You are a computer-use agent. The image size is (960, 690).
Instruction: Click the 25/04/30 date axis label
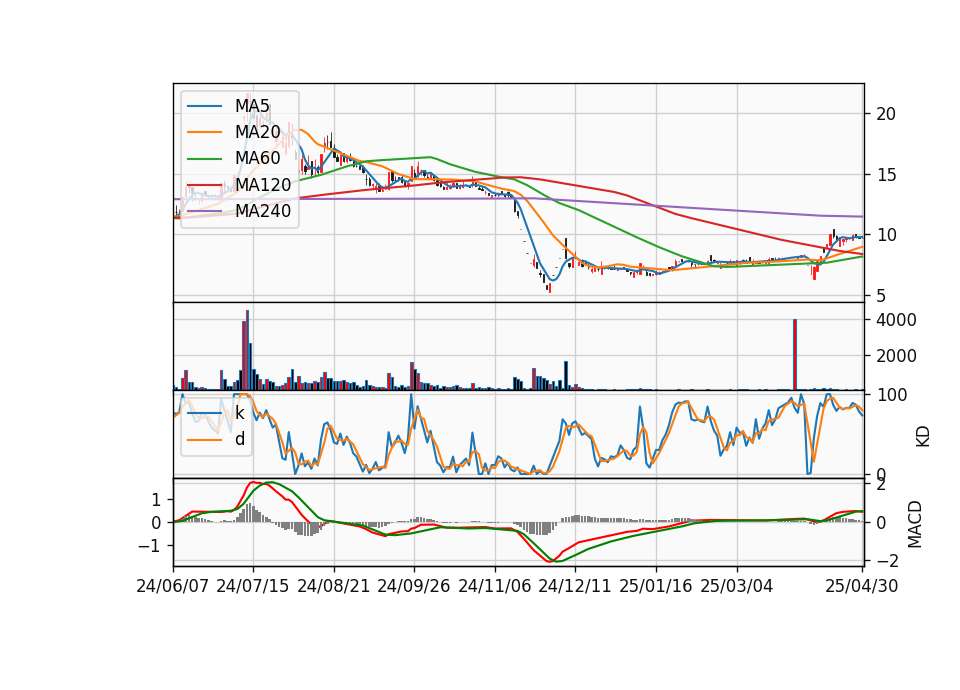coord(861,587)
